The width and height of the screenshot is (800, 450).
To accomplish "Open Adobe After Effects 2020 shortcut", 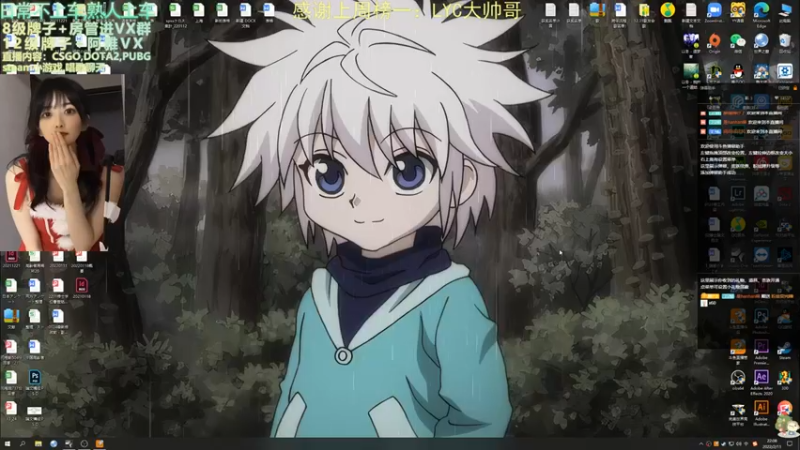I will [x=761, y=378].
